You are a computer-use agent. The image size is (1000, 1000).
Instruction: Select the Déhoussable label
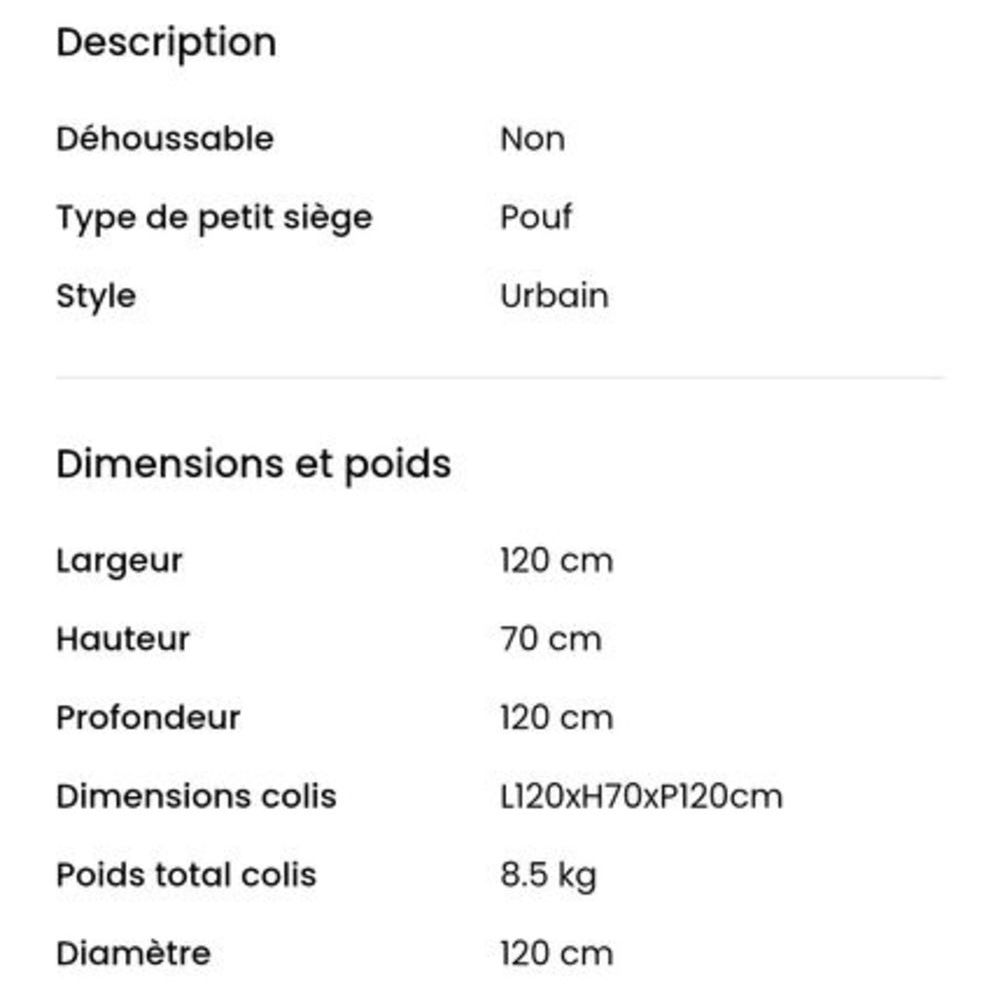(x=164, y=138)
